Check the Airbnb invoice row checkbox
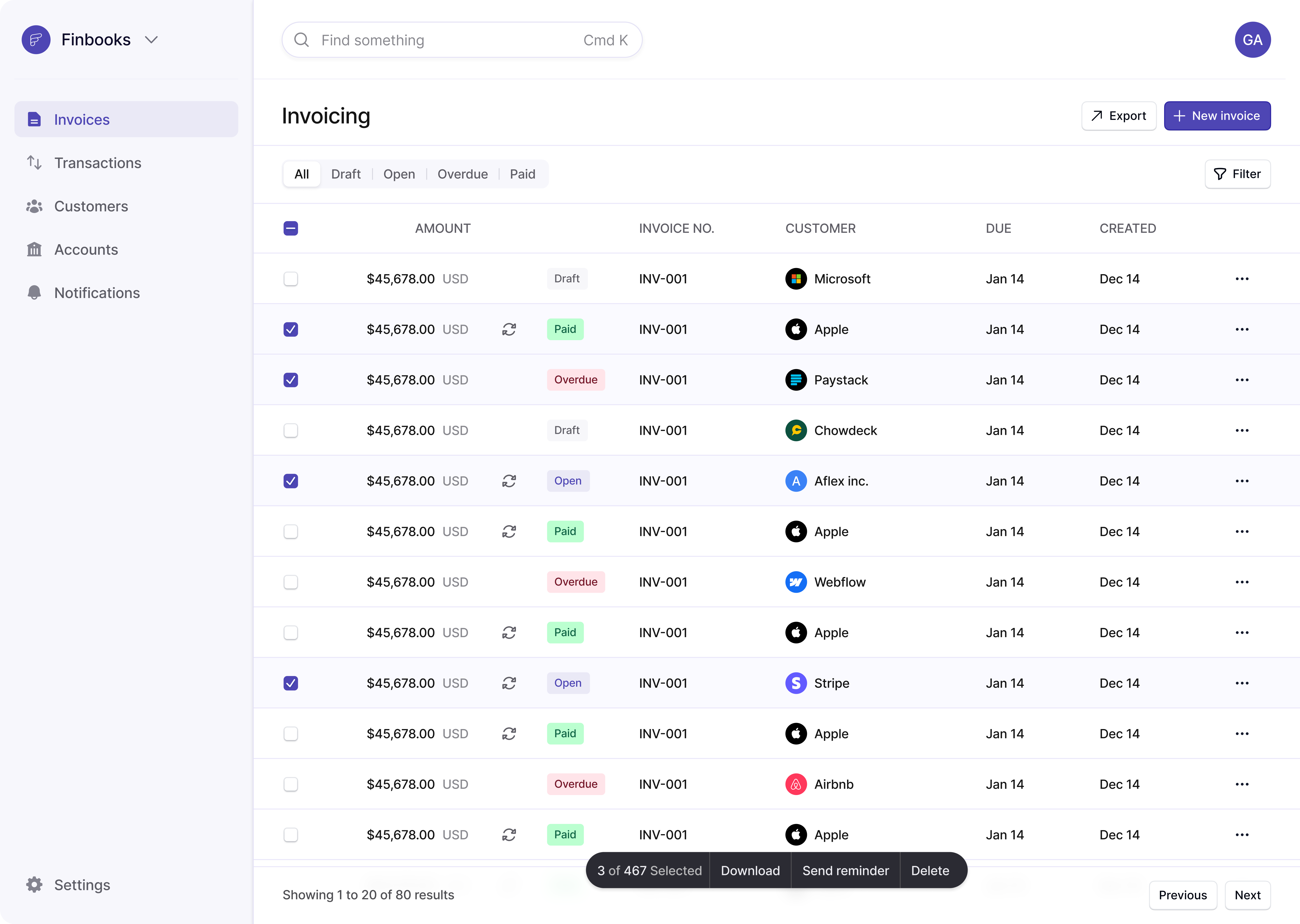The width and height of the screenshot is (1300, 924). [x=291, y=784]
